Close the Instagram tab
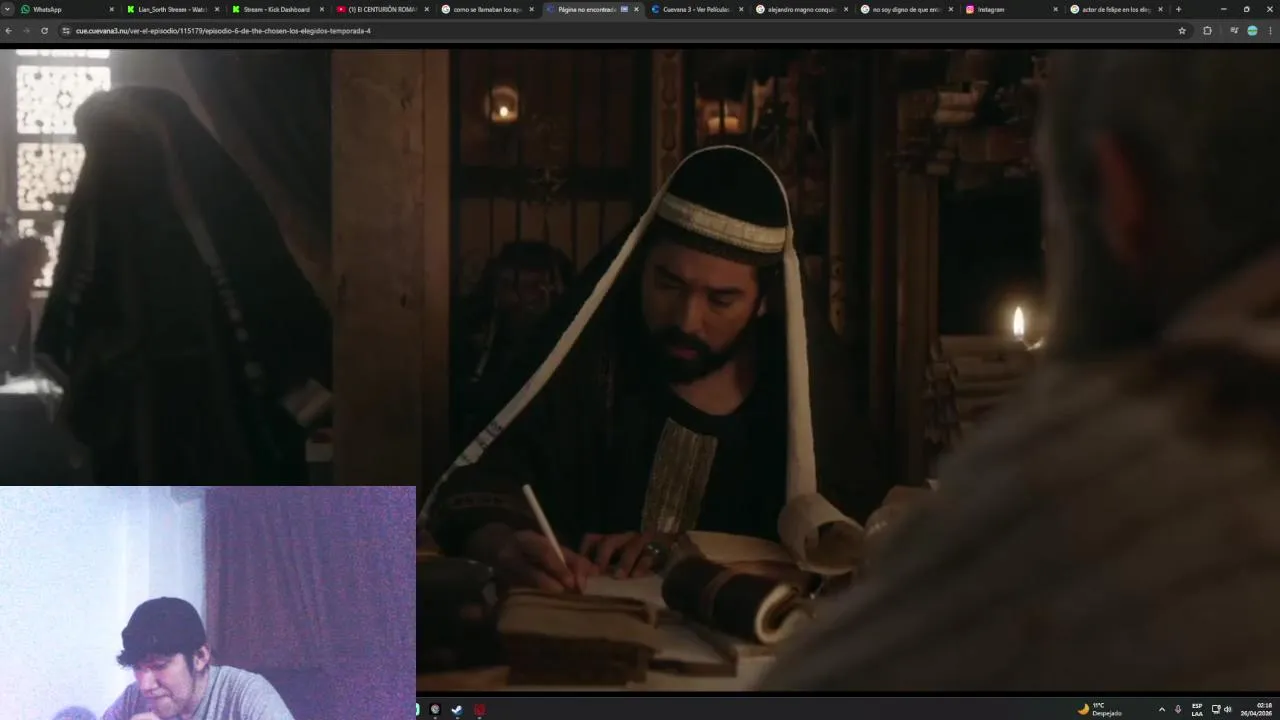Viewport: 1280px width, 720px height. click(1055, 9)
